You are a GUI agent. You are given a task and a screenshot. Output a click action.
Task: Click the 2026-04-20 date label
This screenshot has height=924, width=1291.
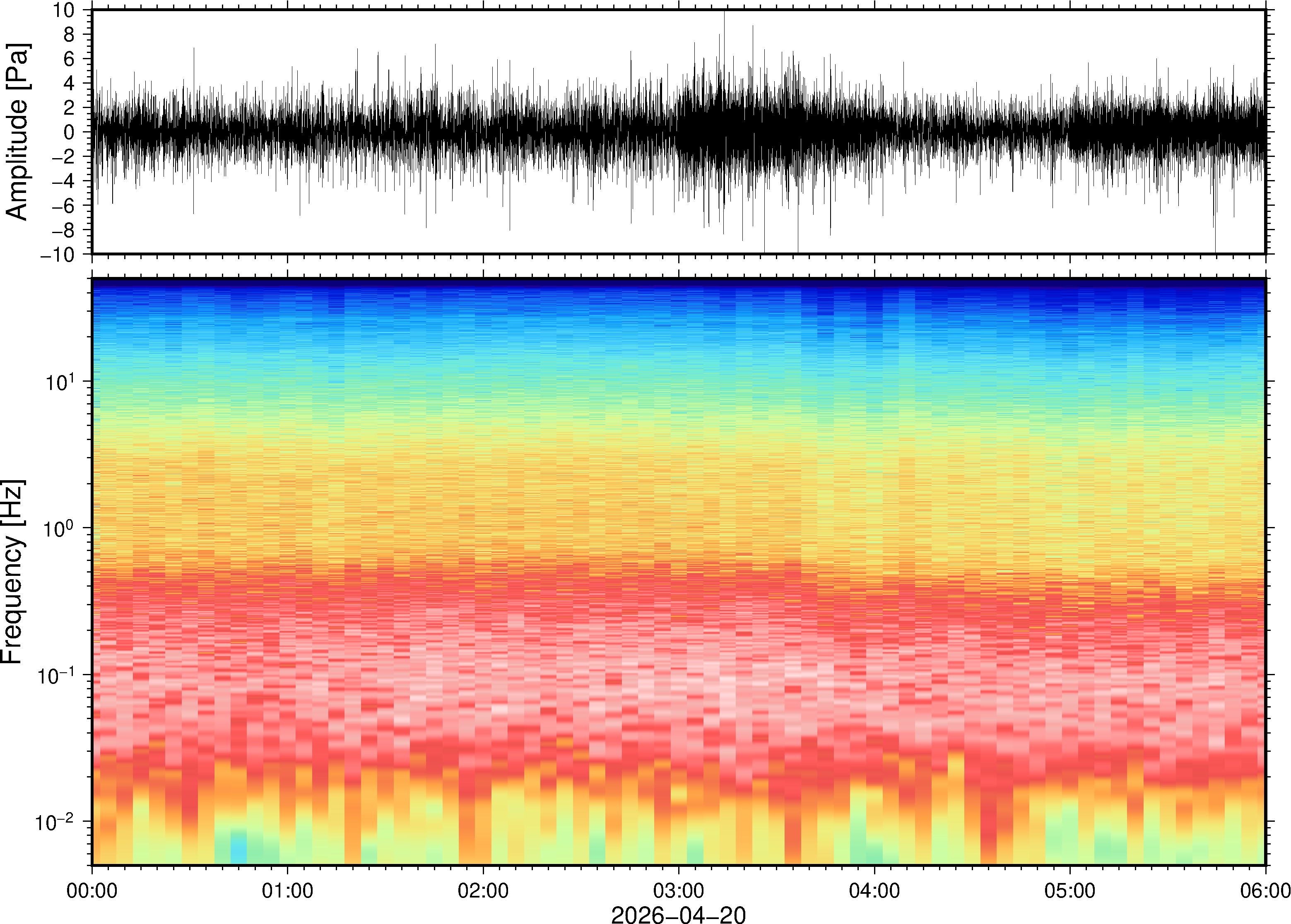click(x=678, y=915)
